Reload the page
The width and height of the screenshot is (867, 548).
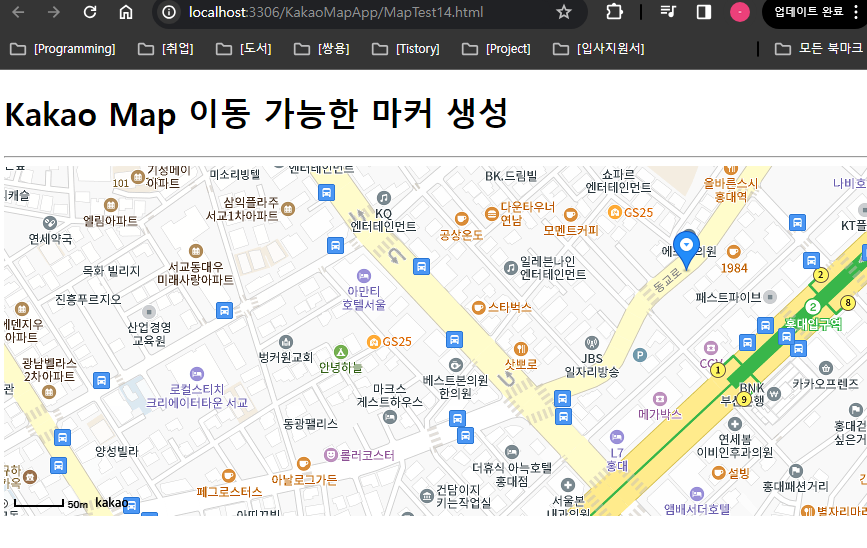coord(90,12)
